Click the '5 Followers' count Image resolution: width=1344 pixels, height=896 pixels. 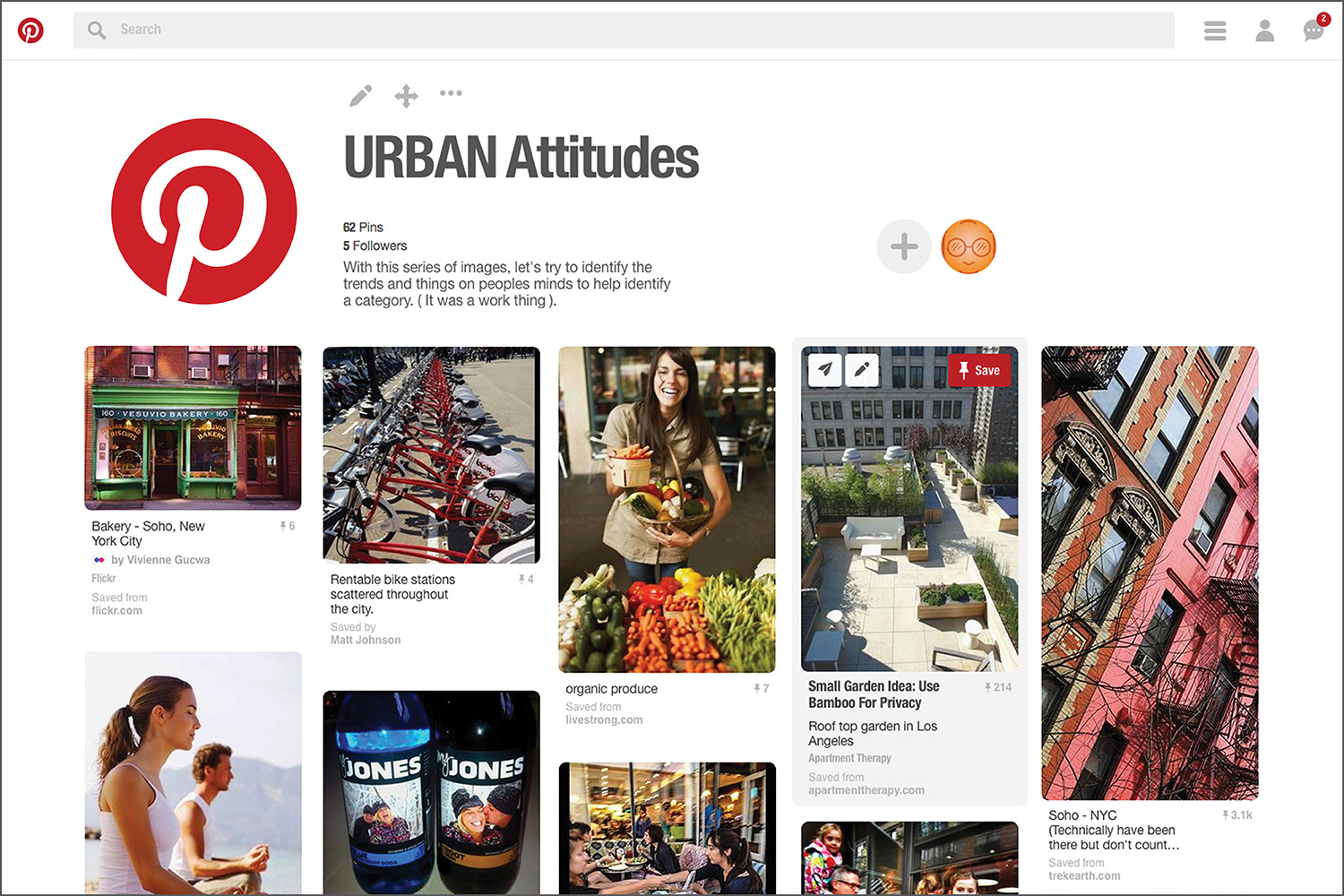click(x=375, y=246)
